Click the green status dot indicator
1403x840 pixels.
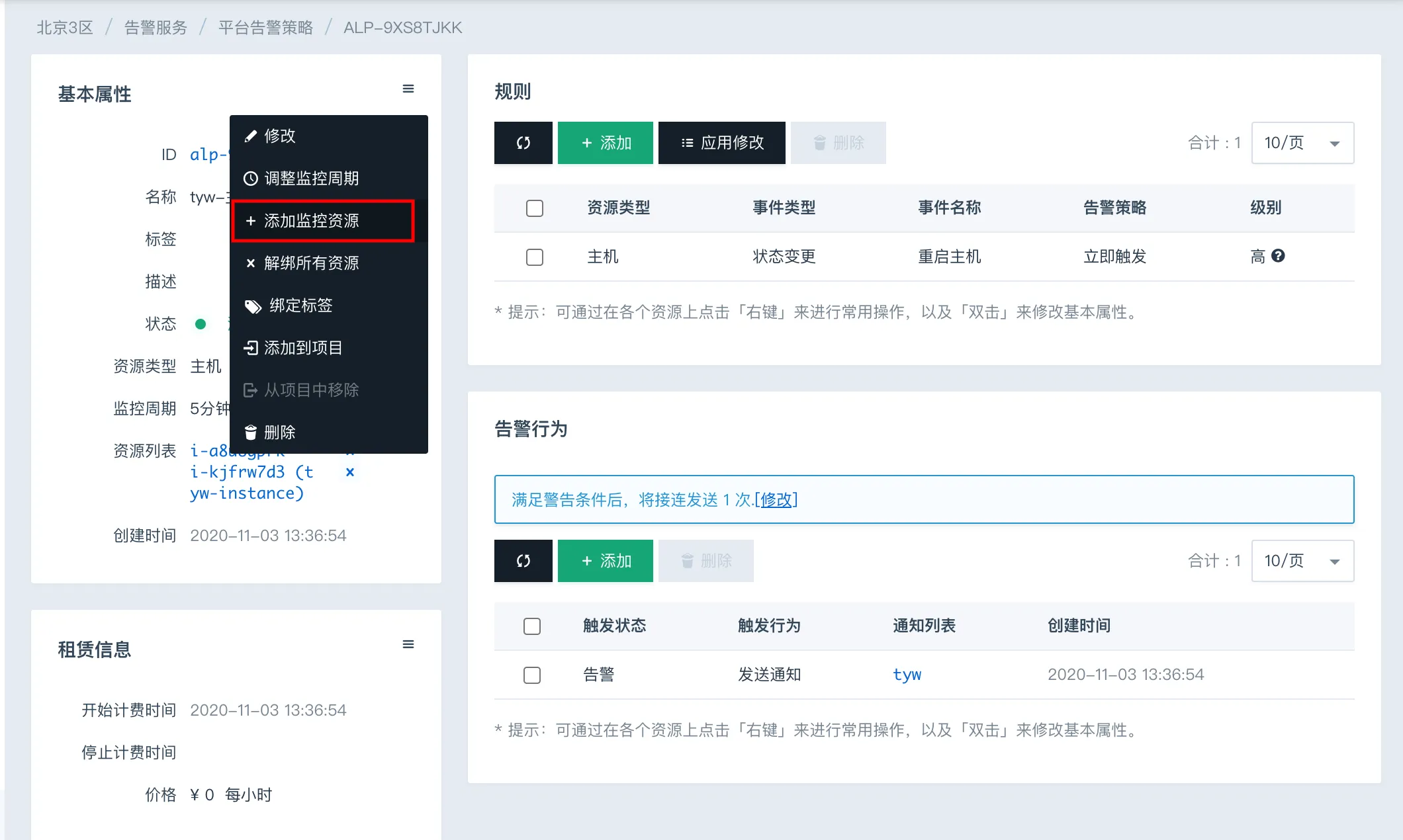(201, 324)
